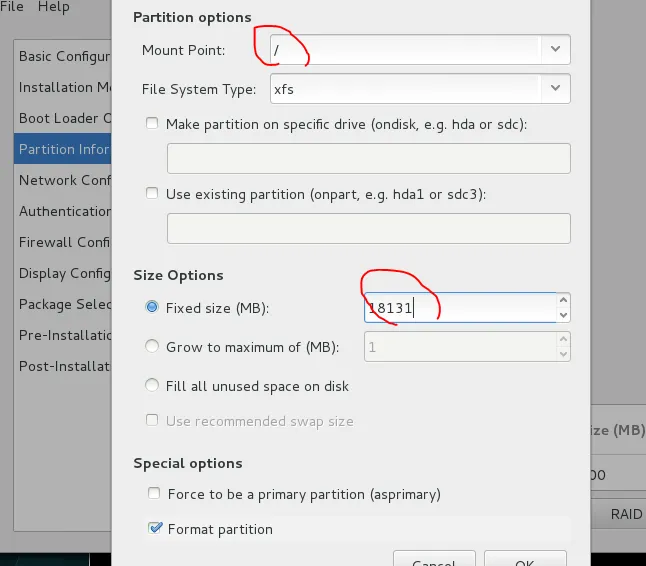Decrease fixed size with down arrow
The image size is (646, 566).
coord(563,315)
